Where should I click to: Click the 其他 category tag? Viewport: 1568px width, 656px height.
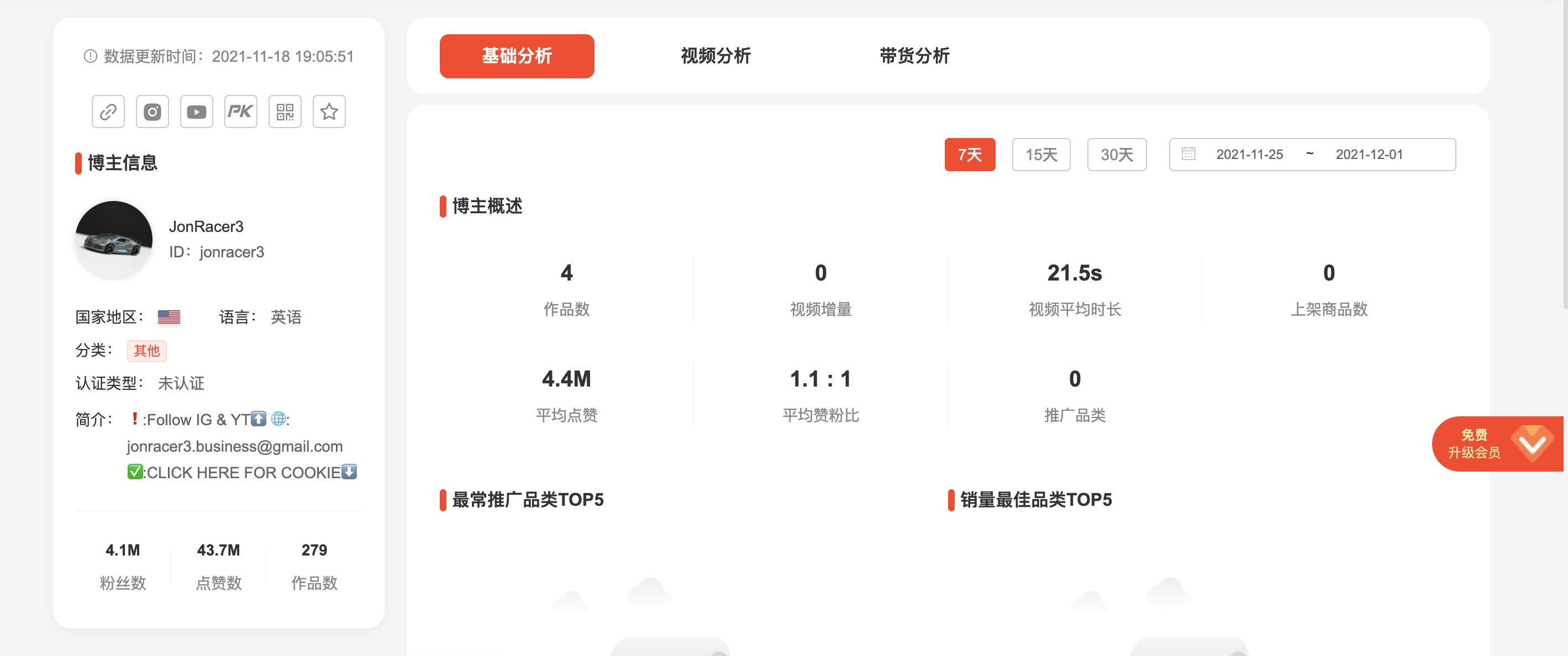coord(146,351)
